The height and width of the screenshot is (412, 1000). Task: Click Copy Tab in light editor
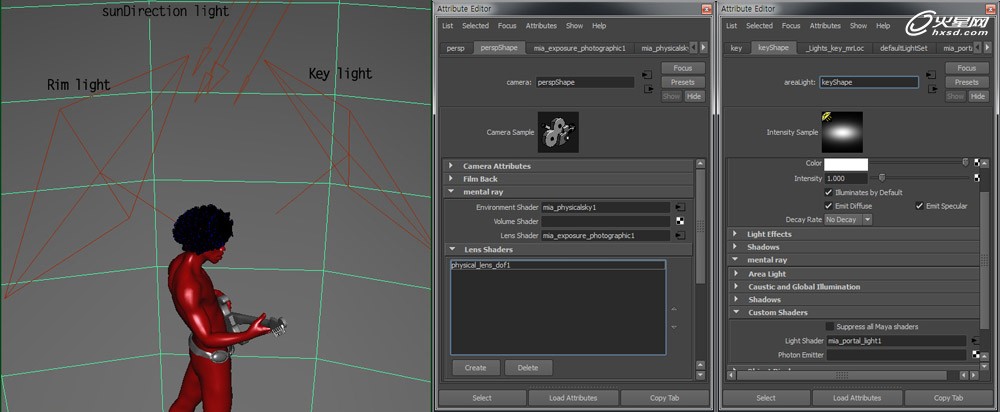(x=948, y=398)
